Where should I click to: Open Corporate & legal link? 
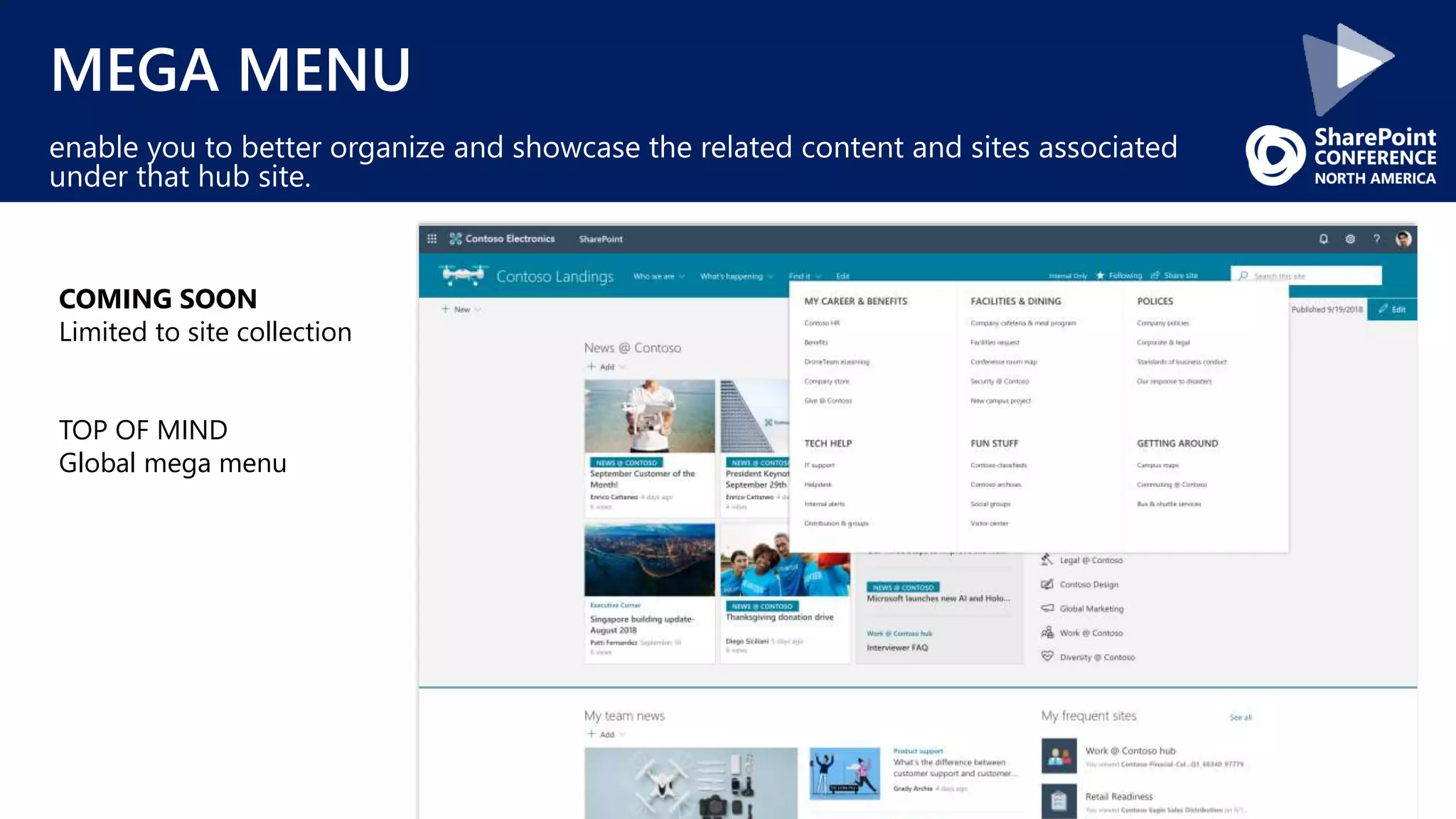click(x=1163, y=342)
